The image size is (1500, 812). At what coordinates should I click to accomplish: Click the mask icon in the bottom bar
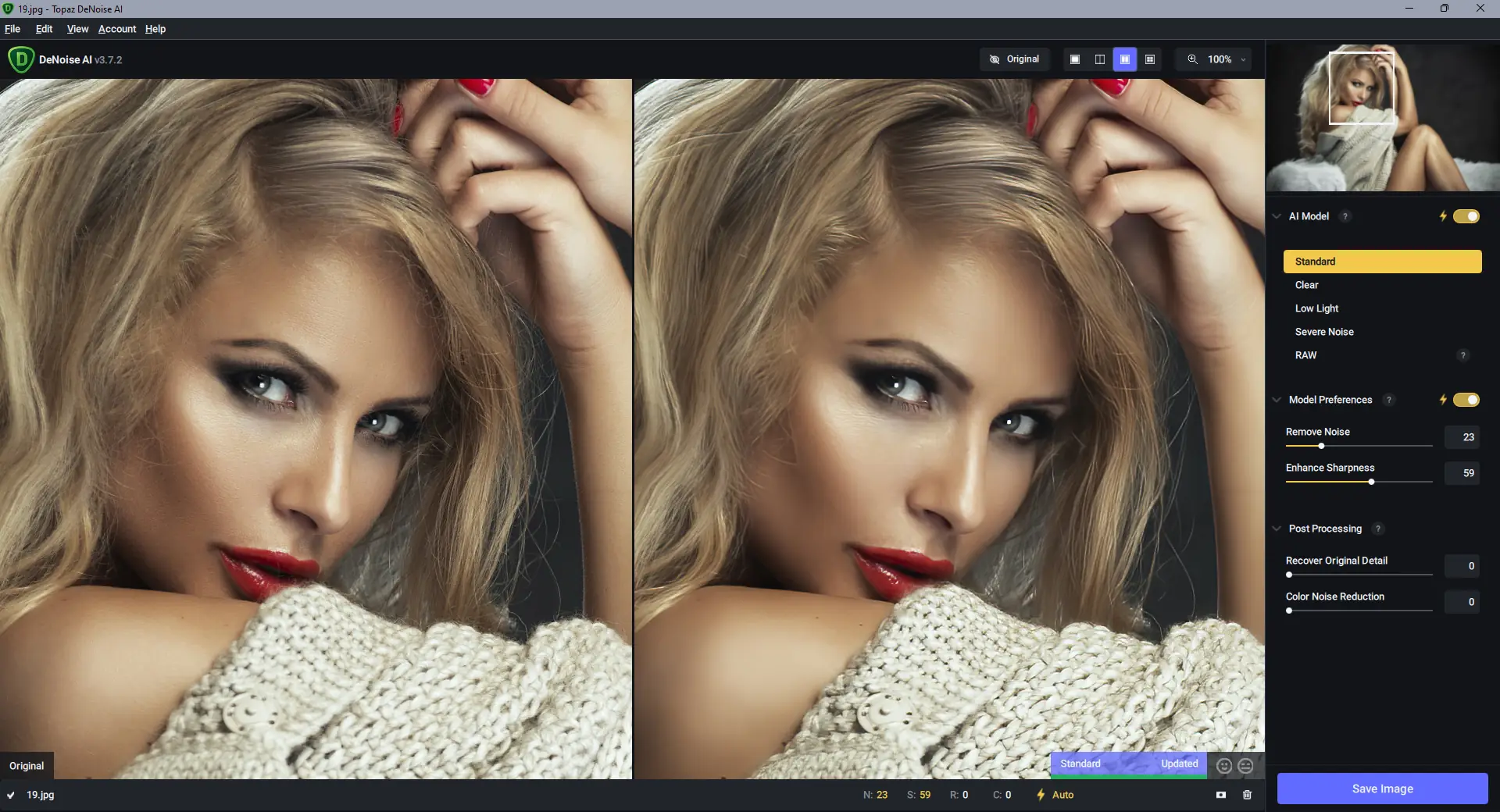[1221, 795]
